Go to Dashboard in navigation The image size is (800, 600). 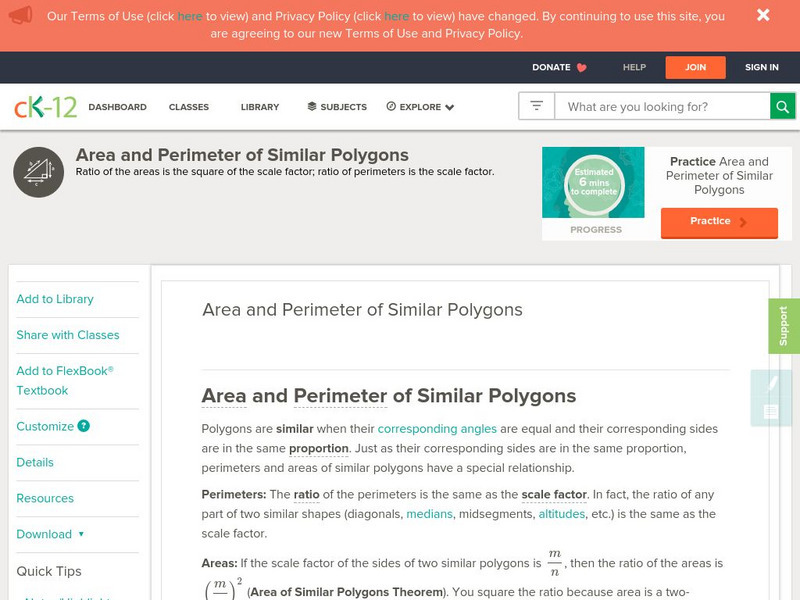(x=117, y=107)
